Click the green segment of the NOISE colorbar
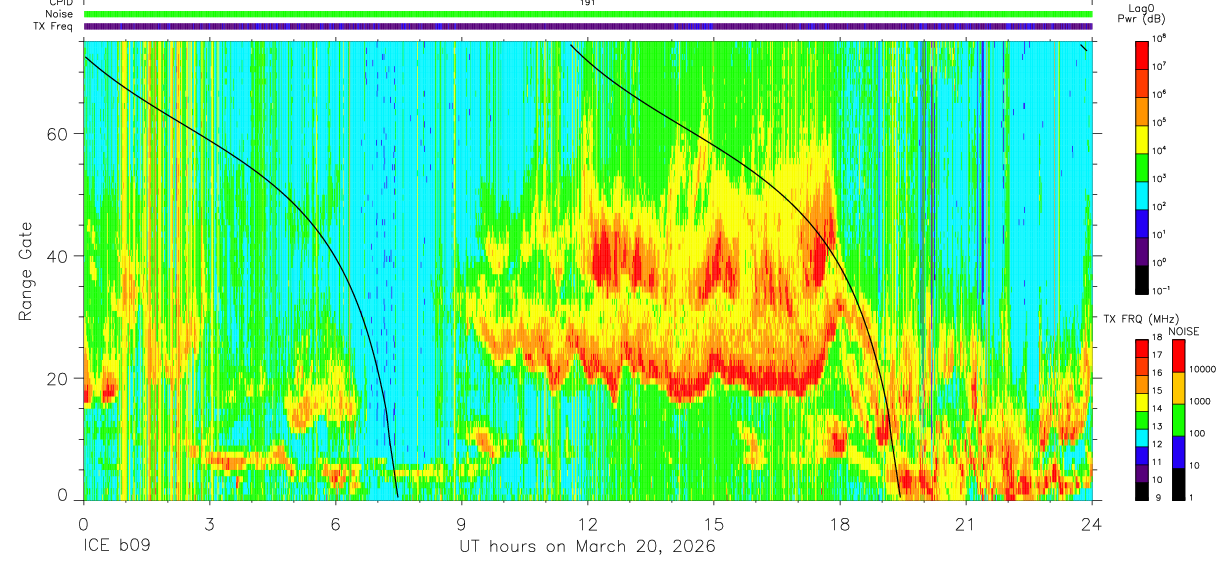The width and height of the screenshot is (1228, 567). click(x=1179, y=420)
